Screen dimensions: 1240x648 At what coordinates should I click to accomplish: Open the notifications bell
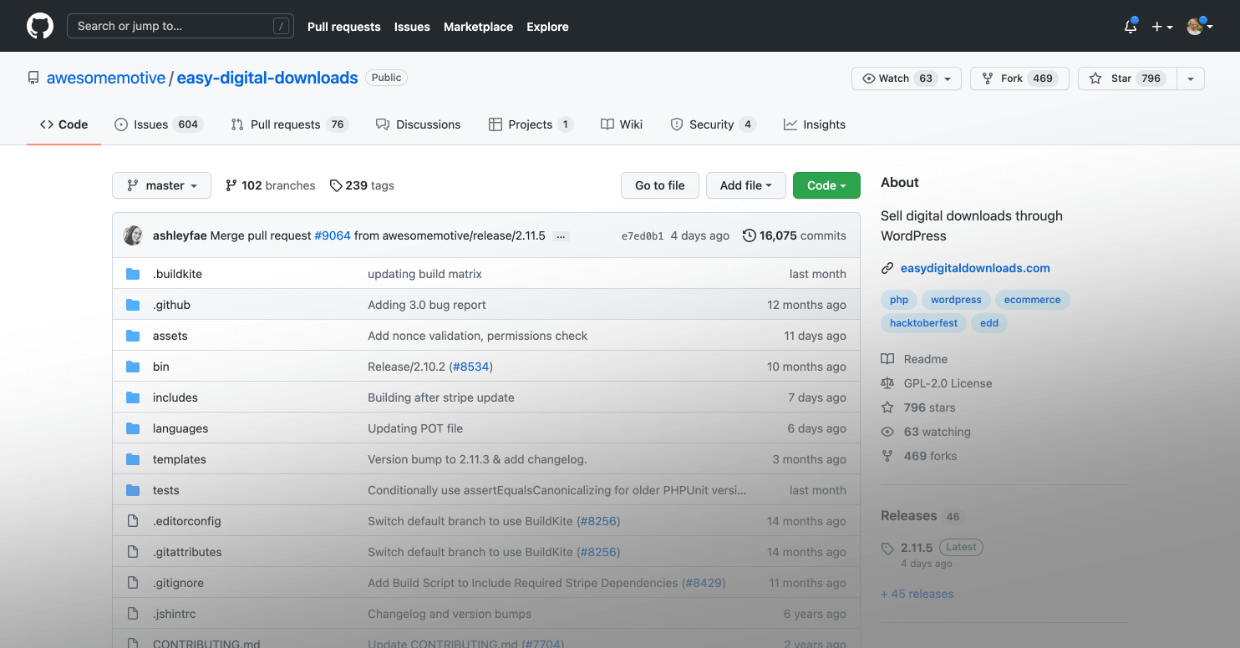point(1131,27)
